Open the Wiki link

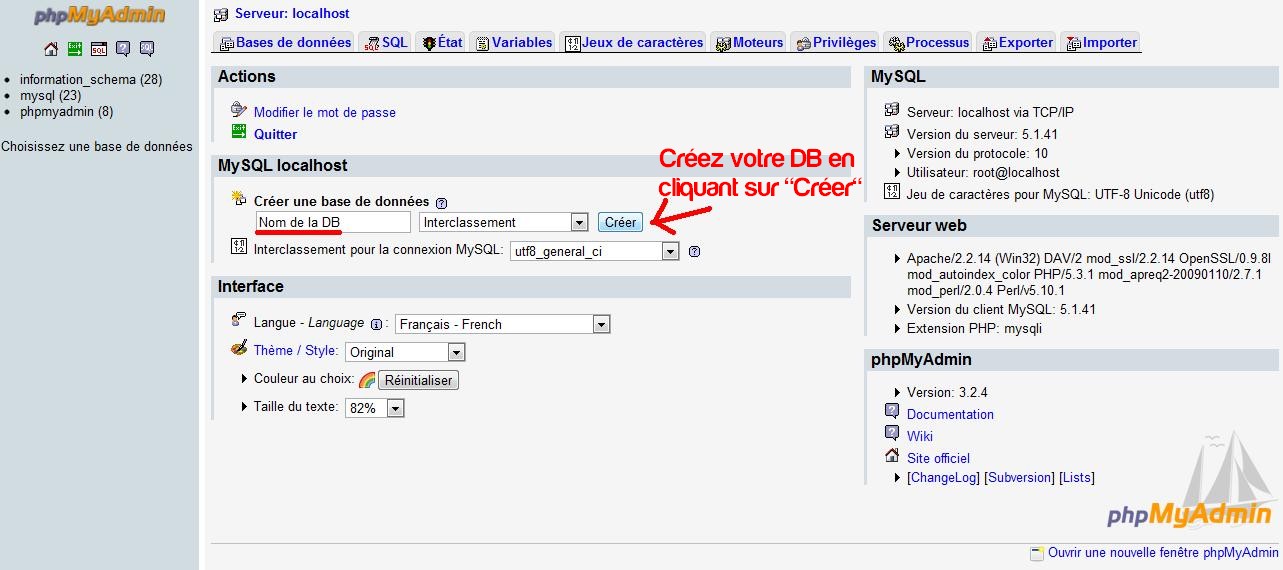click(920, 436)
